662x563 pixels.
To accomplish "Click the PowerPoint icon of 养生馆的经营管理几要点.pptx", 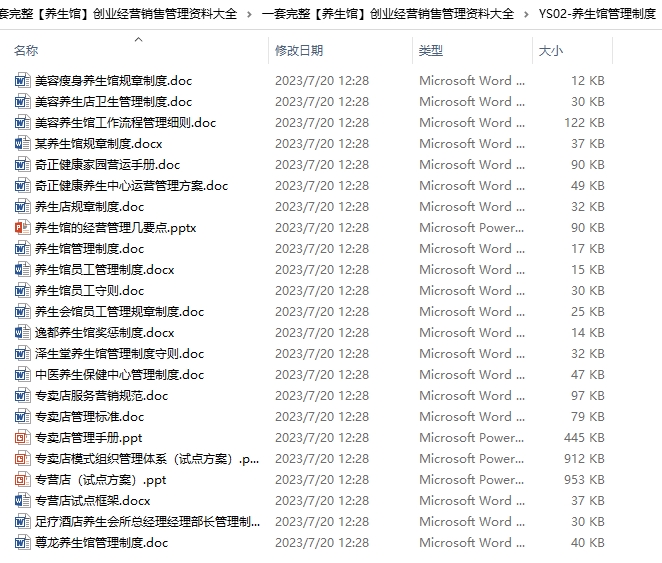I will pyautogui.click(x=23, y=227).
